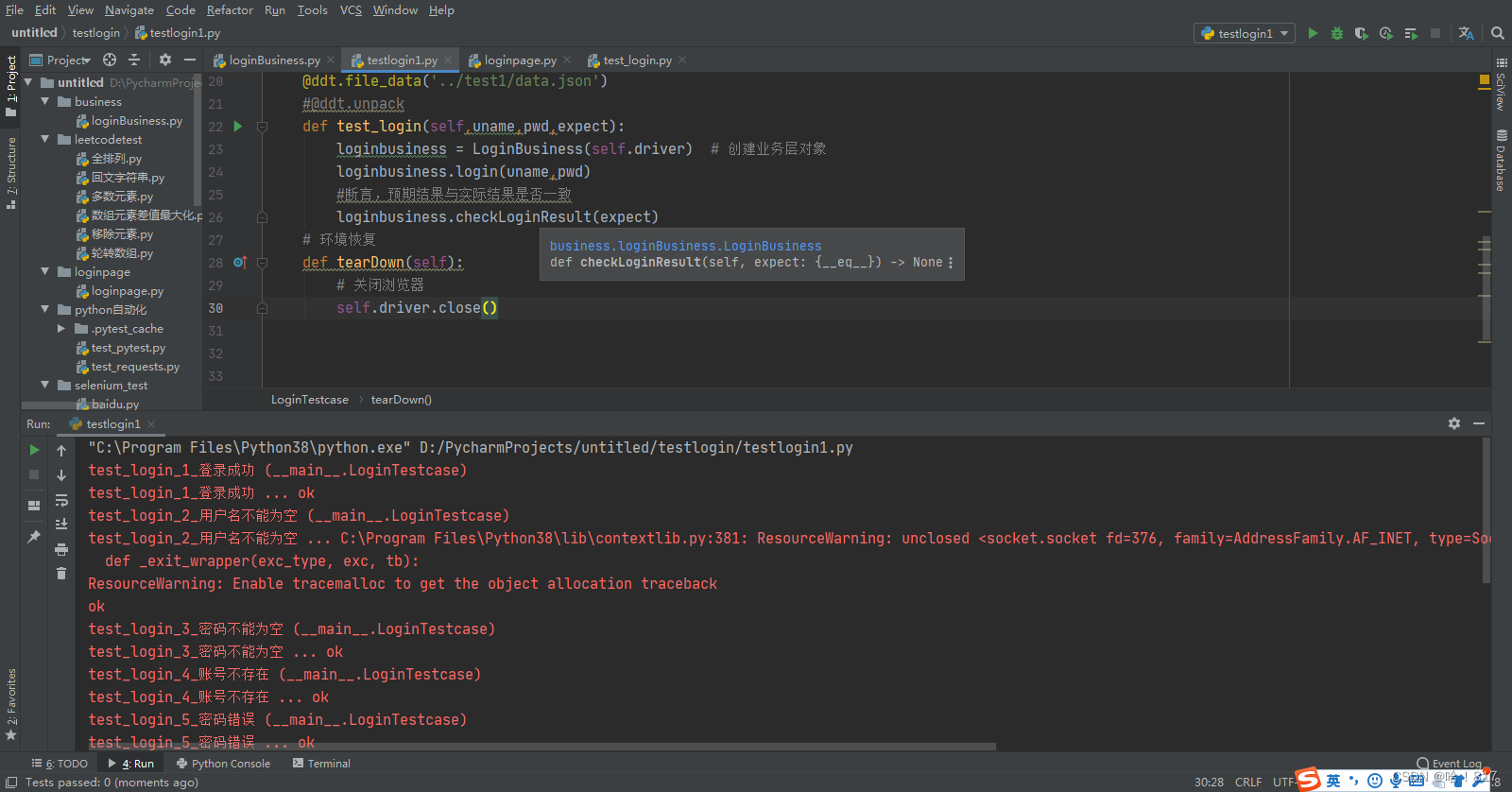
Task: Collapse the leetcodetest folder
Action: [45, 139]
